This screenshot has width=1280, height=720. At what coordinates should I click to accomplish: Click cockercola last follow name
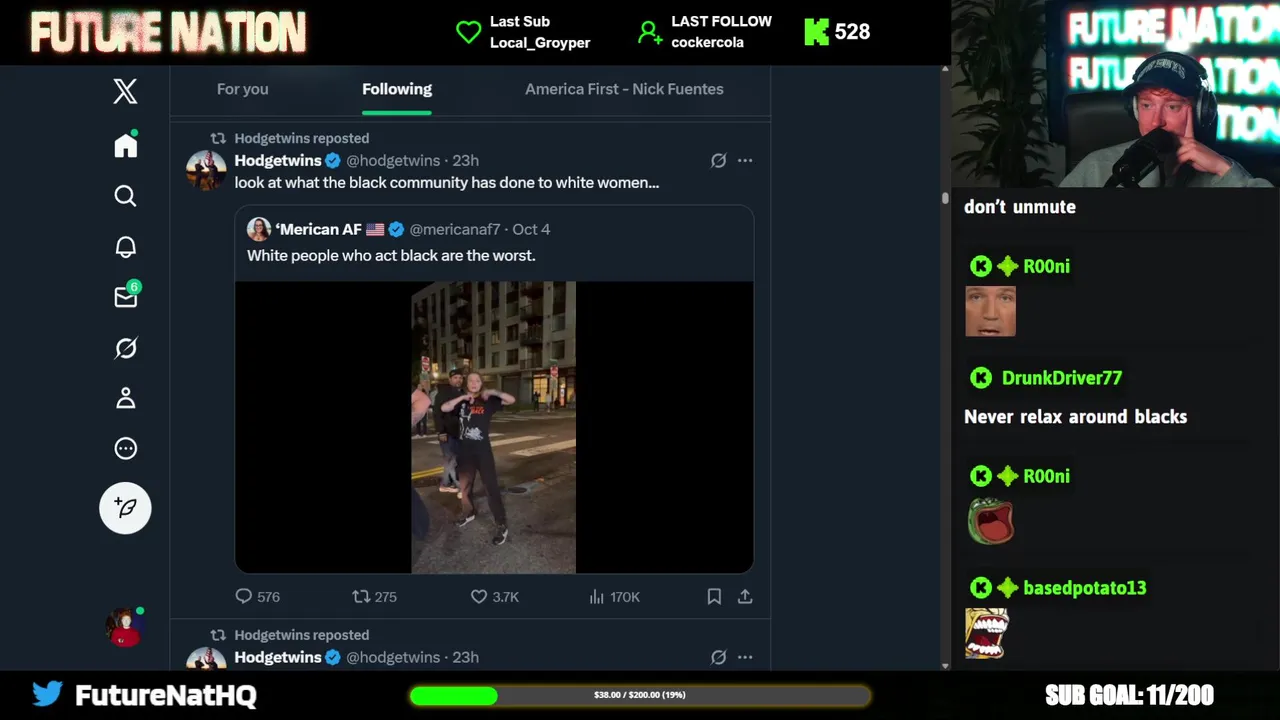(707, 43)
